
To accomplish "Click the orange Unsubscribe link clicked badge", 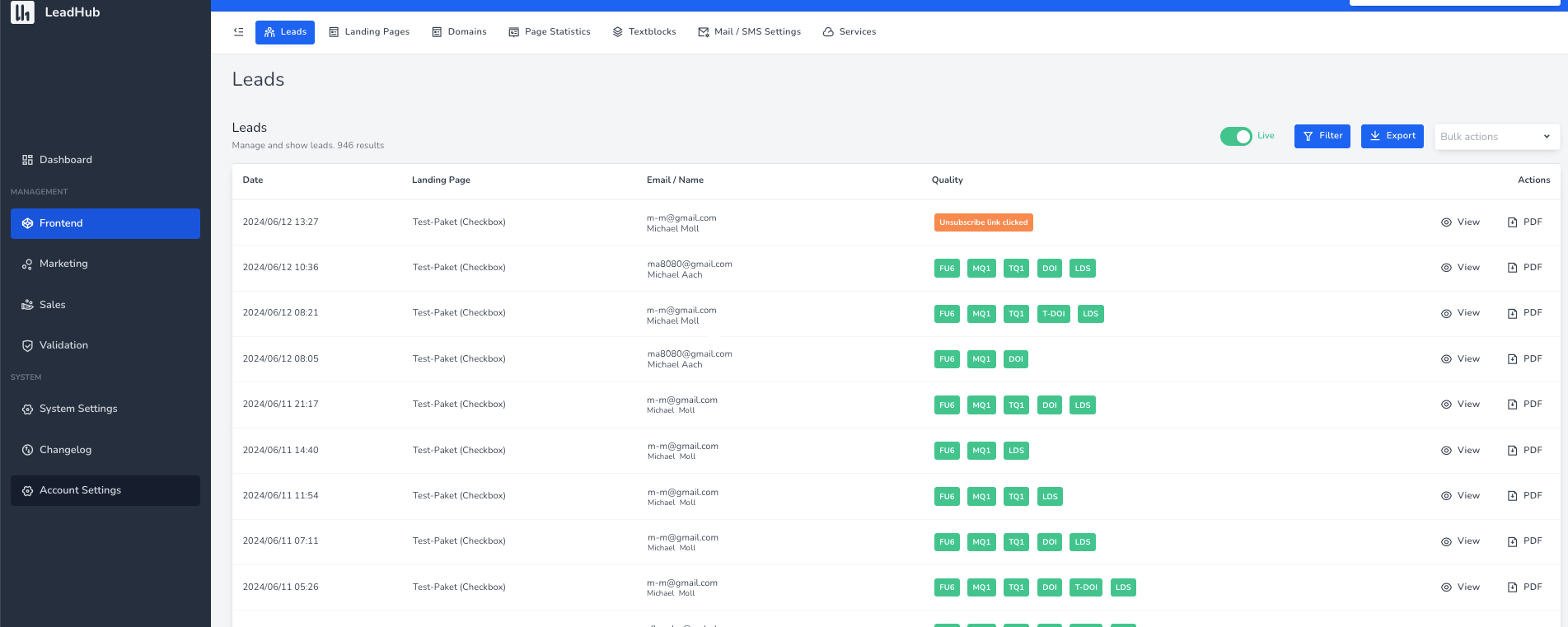I will tap(983, 222).
